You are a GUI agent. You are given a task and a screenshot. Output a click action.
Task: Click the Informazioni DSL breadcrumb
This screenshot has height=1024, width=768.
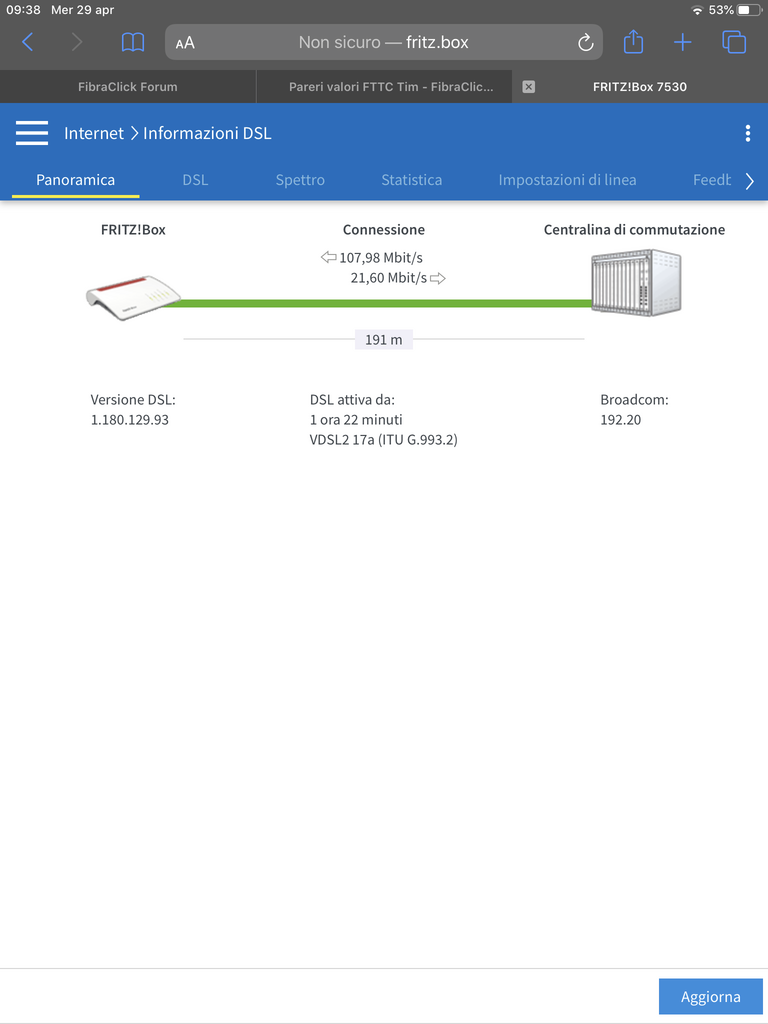(x=207, y=133)
